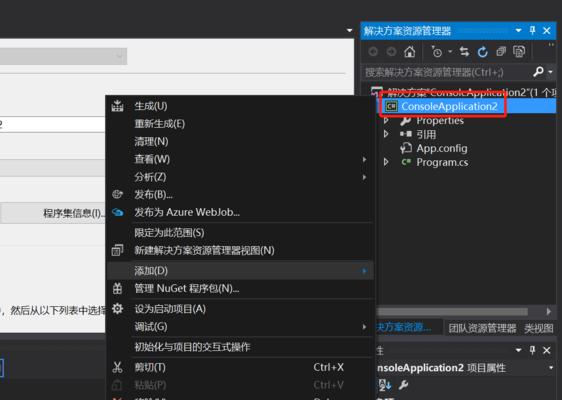Image resolution: width=562 pixels, height=400 pixels.
Task: Toggle the pending changes filter clock icon
Action: coord(436,52)
